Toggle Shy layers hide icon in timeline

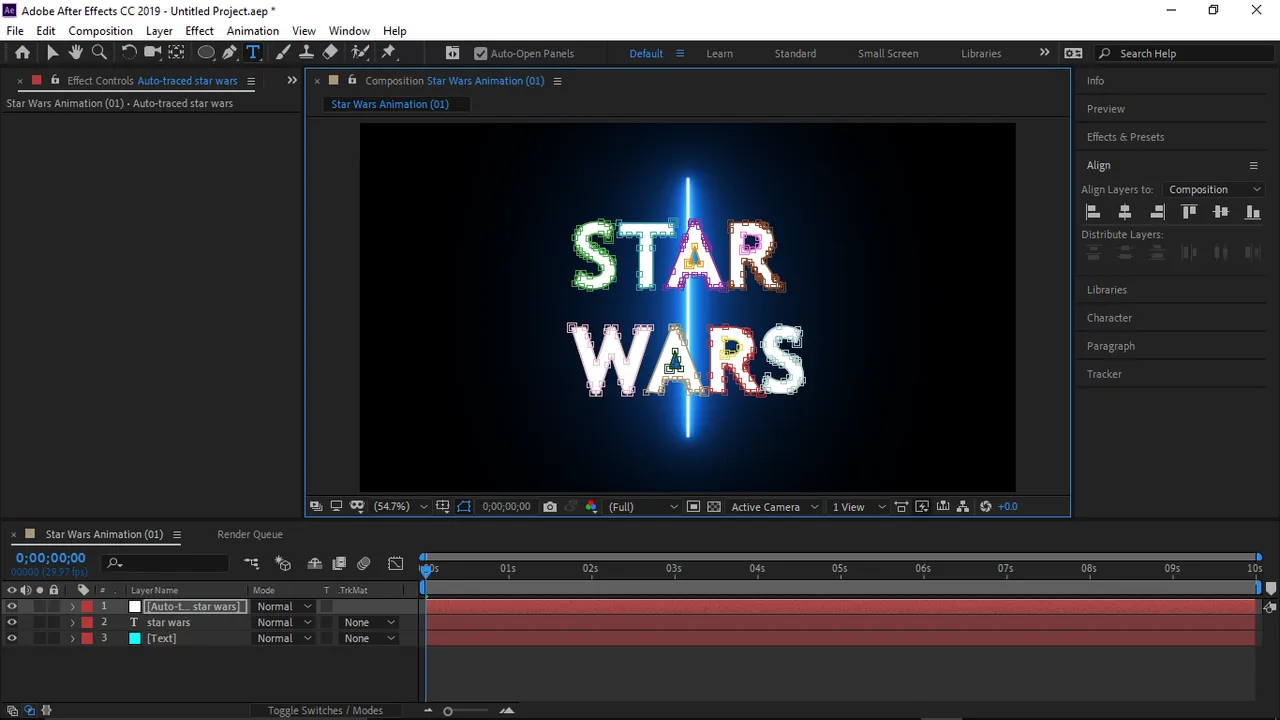(315, 564)
